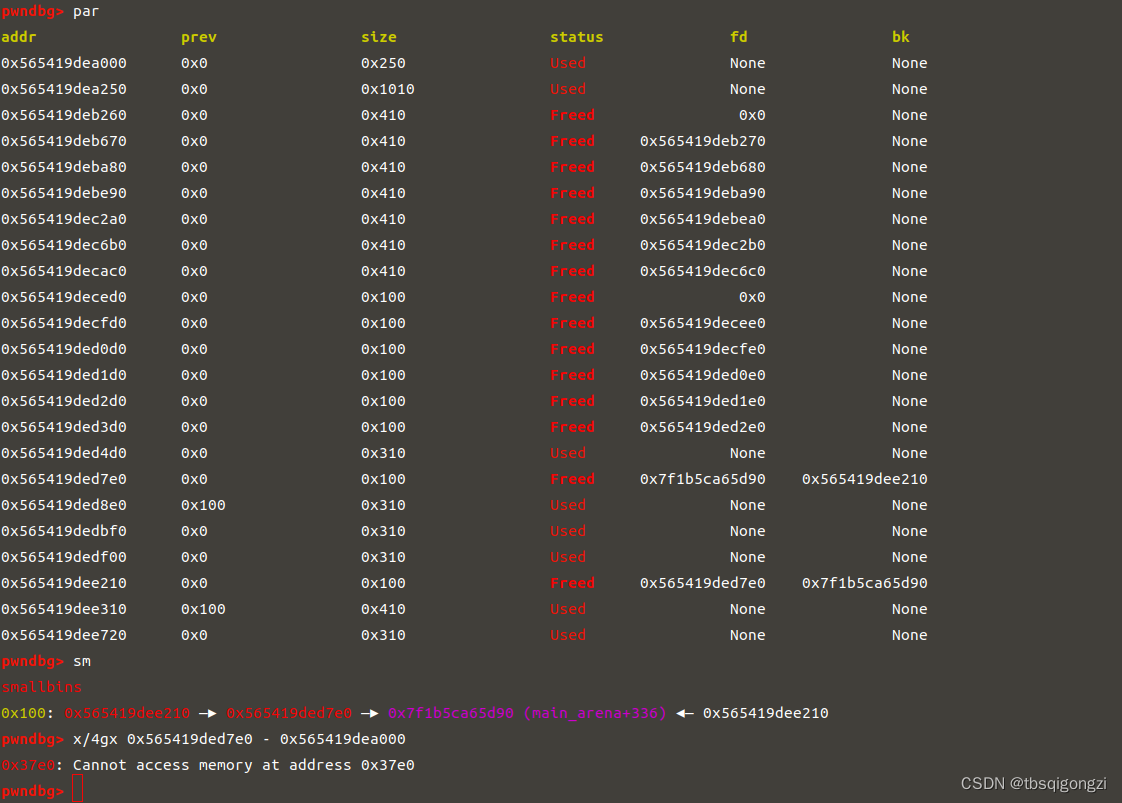This screenshot has width=1122, height=803.
Task: Select address 0x565419ded8e0 in addr column
Action: coord(64,505)
